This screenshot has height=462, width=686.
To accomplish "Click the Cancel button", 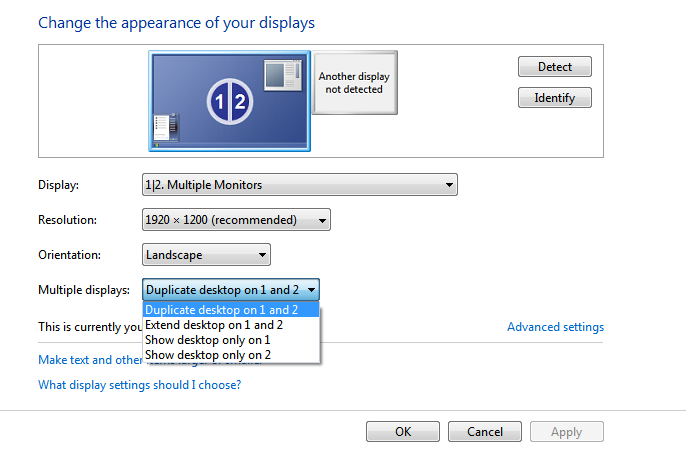I will [484, 432].
